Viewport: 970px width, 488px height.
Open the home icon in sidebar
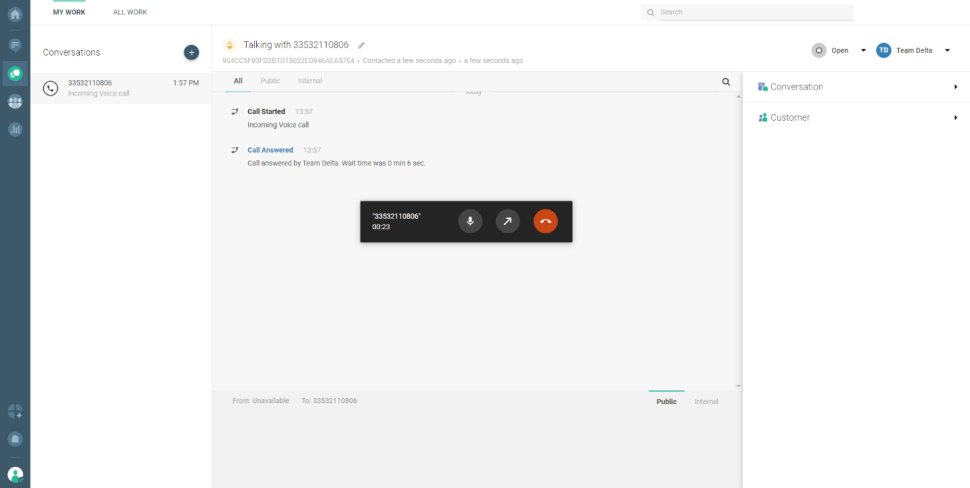(15, 15)
